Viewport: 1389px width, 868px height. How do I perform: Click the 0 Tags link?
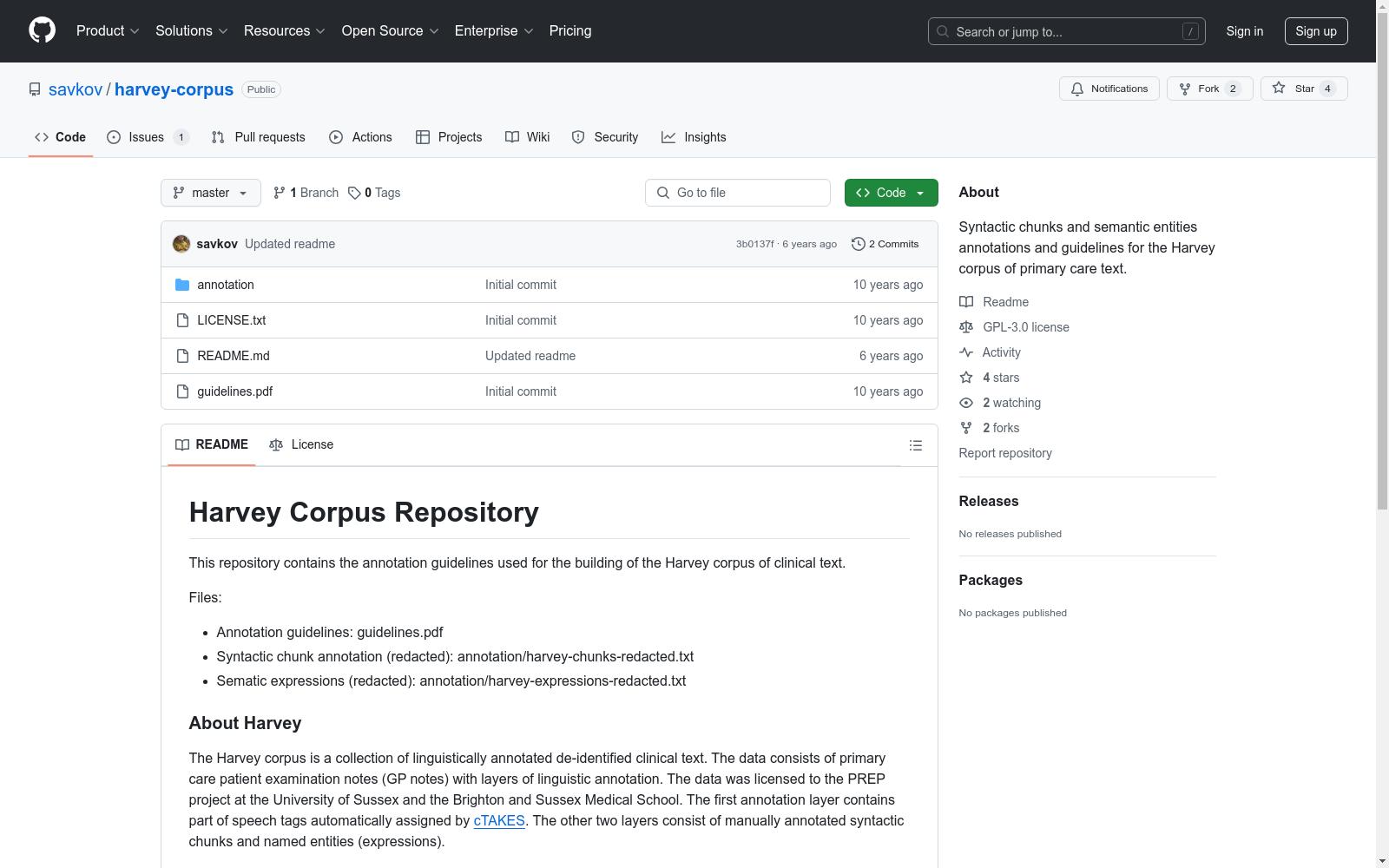click(x=374, y=193)
